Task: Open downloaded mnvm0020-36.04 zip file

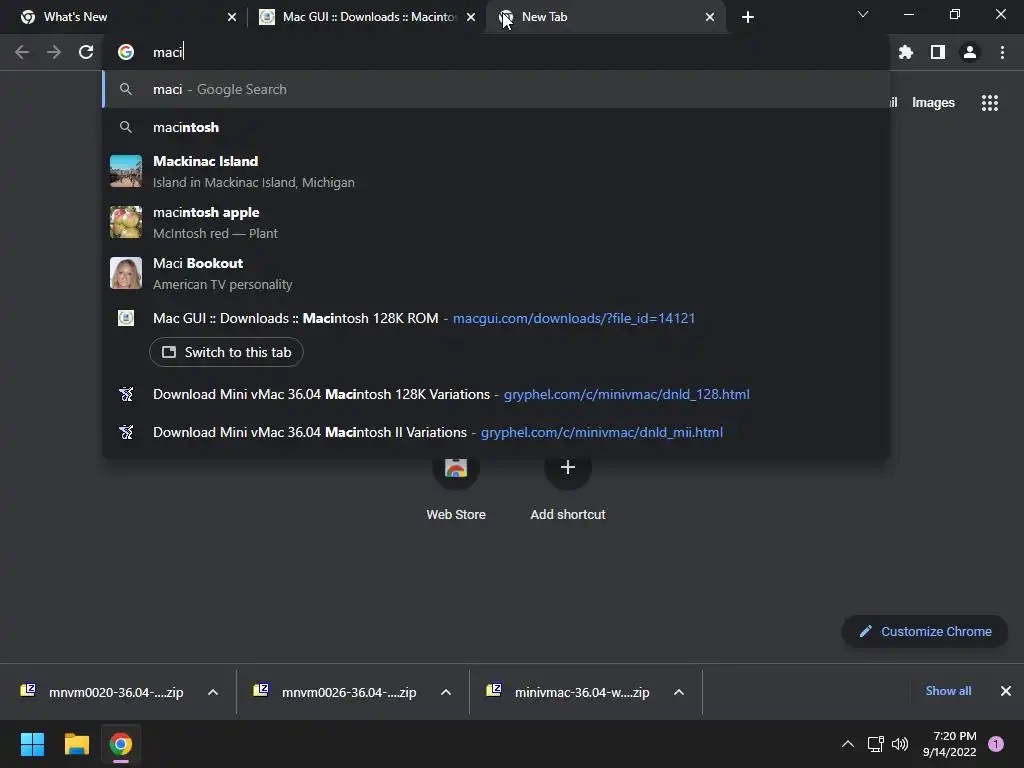Action: (x=103, y=692)
